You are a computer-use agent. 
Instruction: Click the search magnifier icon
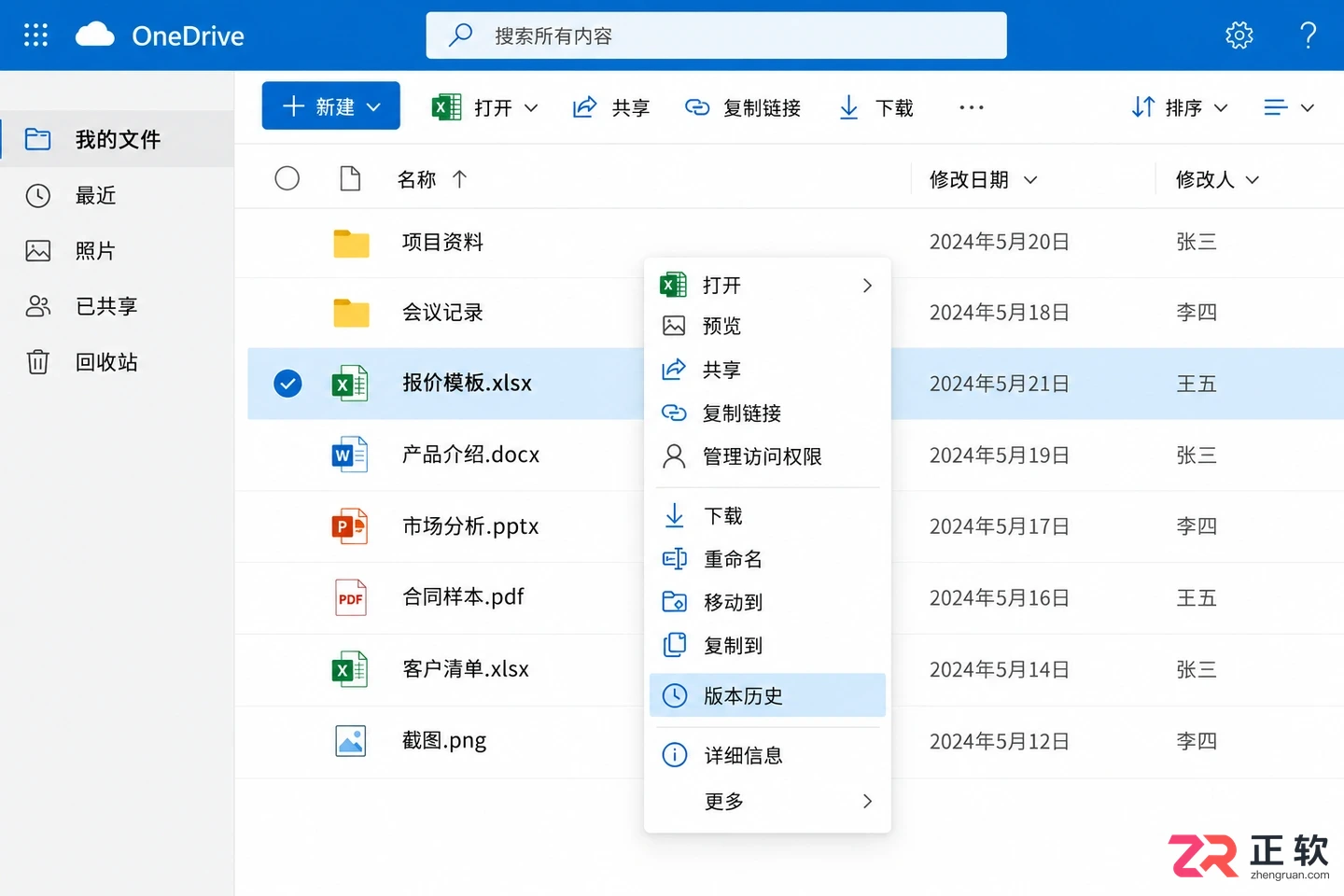coord(460,35)
